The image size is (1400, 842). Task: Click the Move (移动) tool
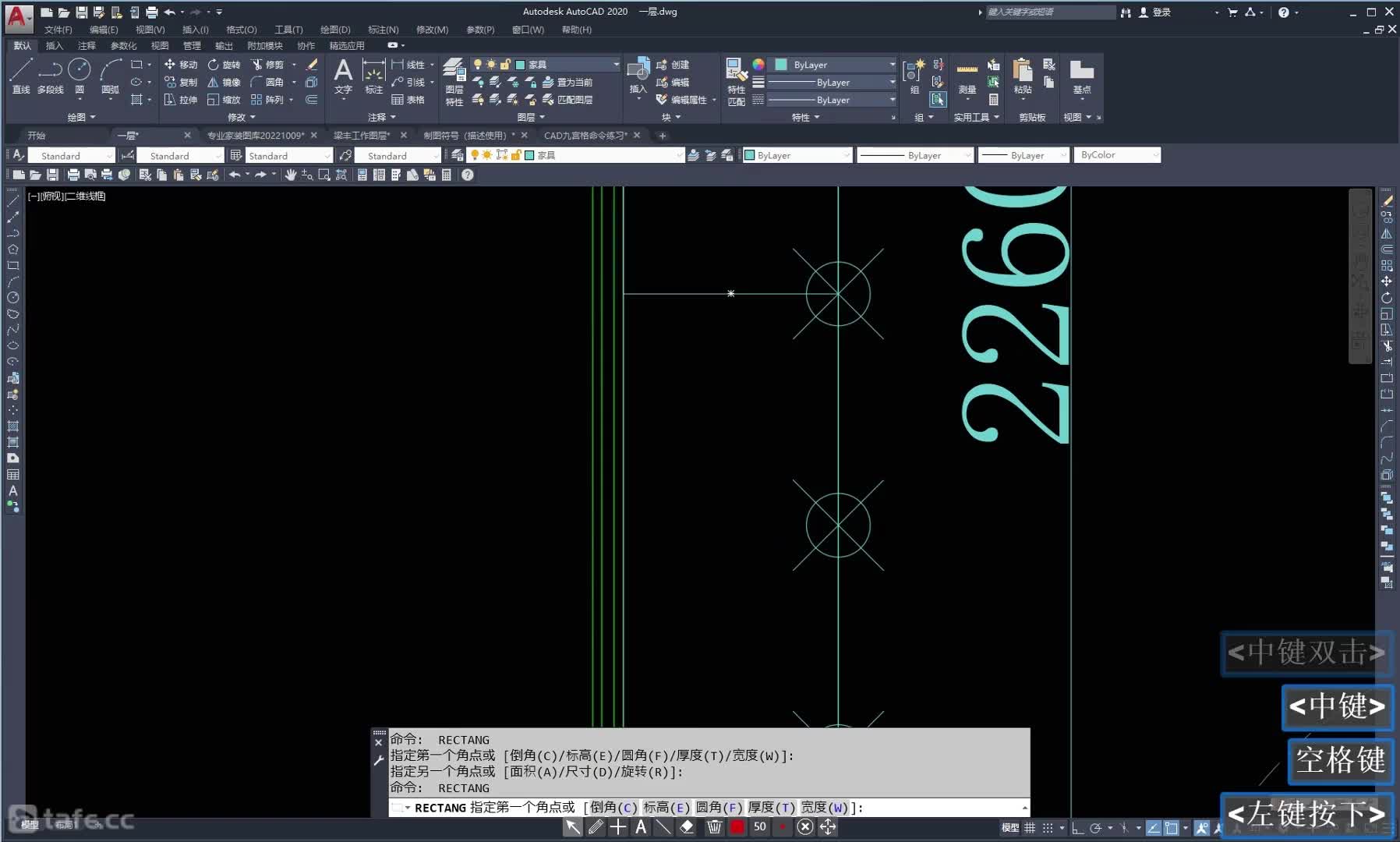click(180, 65)
